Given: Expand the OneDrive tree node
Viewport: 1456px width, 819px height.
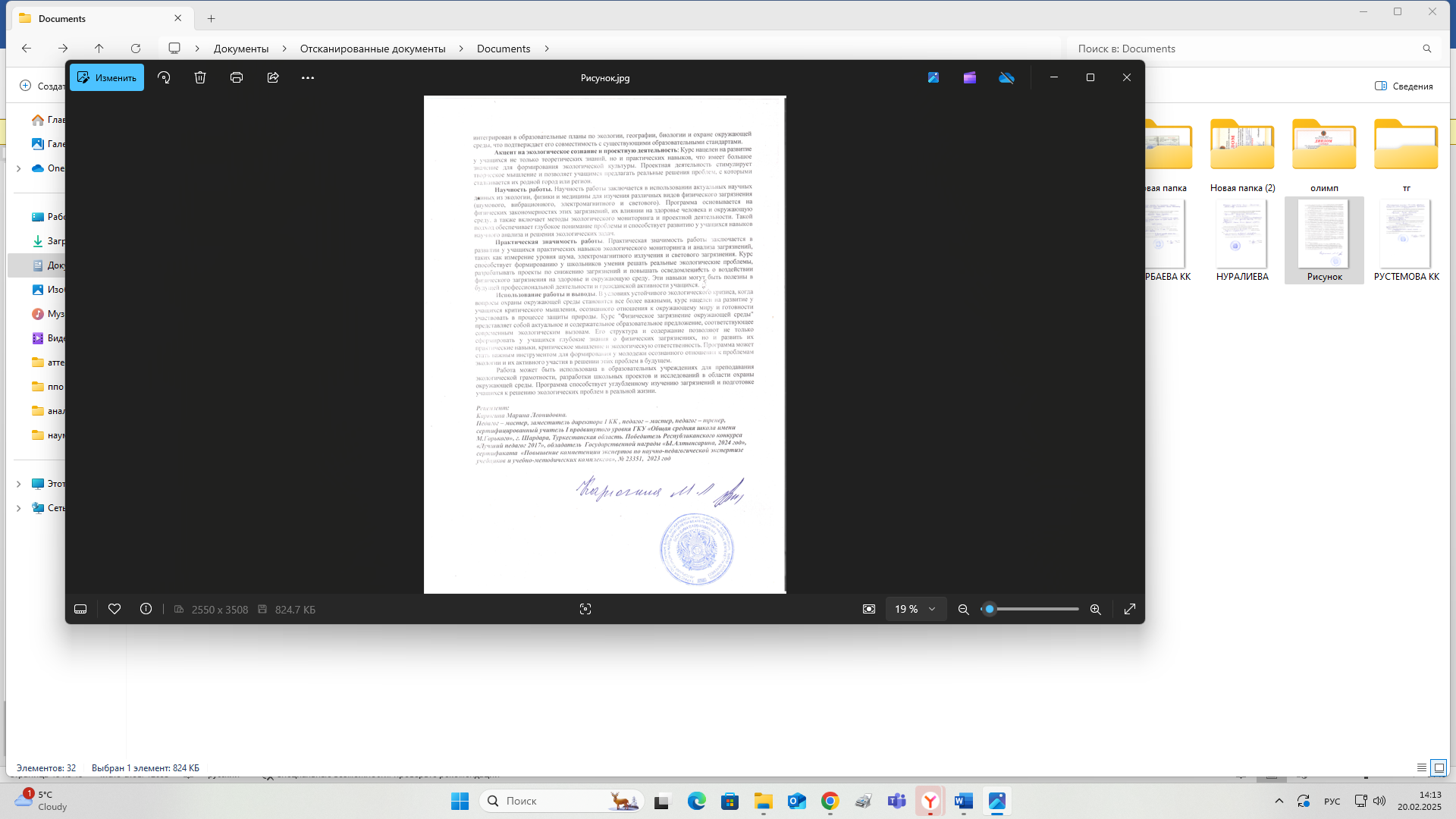Looking at the screenshot, I should [19, 168].
